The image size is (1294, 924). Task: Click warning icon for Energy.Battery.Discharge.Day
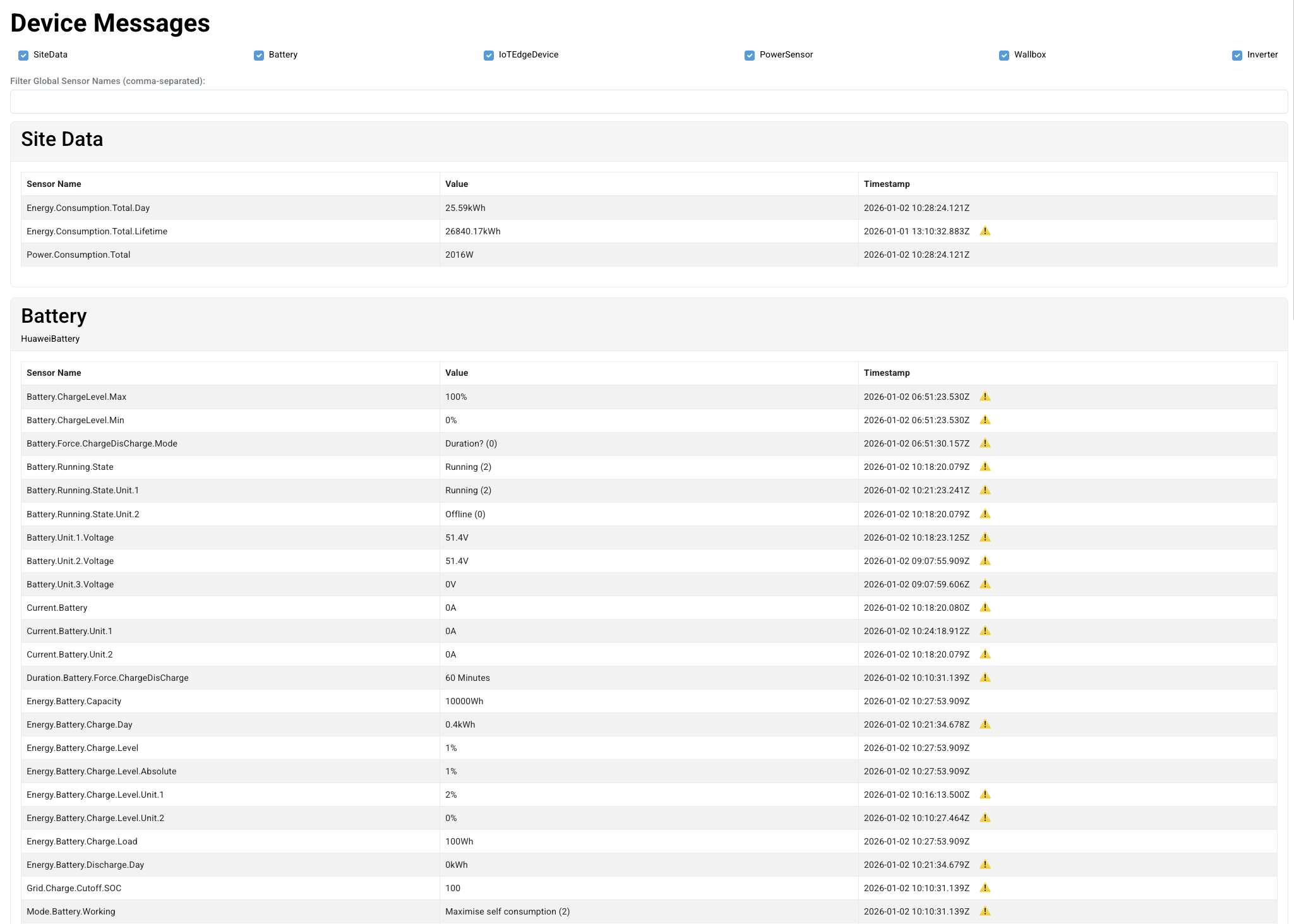click(985, 865)
